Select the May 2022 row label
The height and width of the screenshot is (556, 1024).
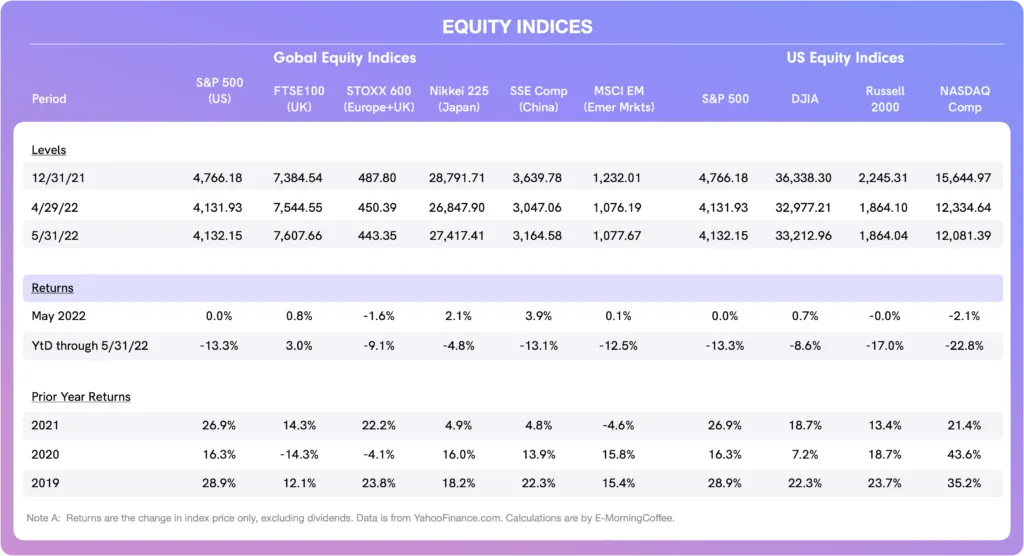pyautogui.click(x=59, y=316)
